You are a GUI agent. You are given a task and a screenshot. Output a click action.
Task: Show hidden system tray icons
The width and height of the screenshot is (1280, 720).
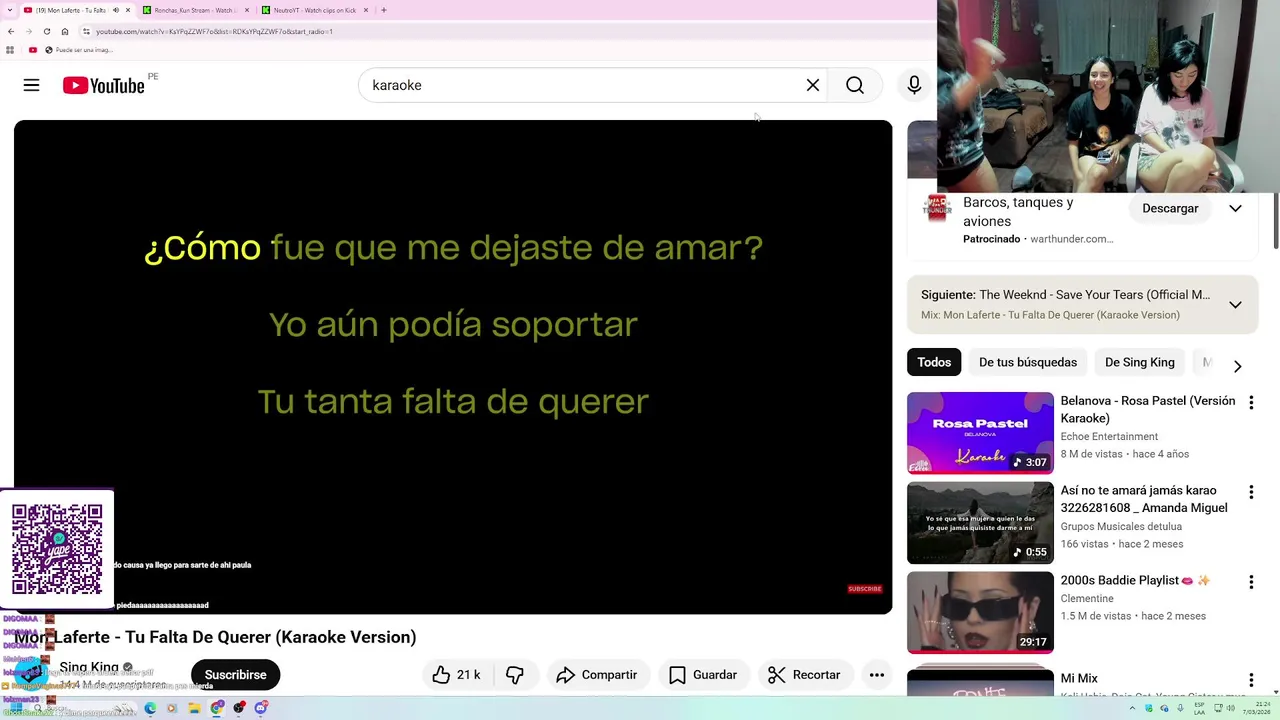[1133, 708]
